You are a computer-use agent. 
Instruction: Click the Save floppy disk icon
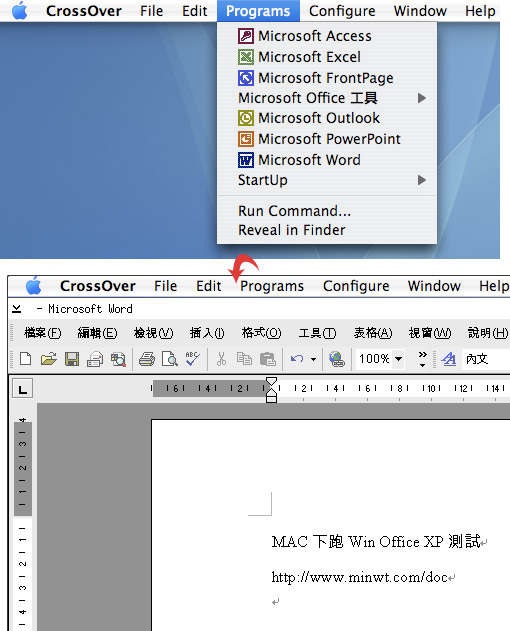pyautogui.click(x=72, y=359)
